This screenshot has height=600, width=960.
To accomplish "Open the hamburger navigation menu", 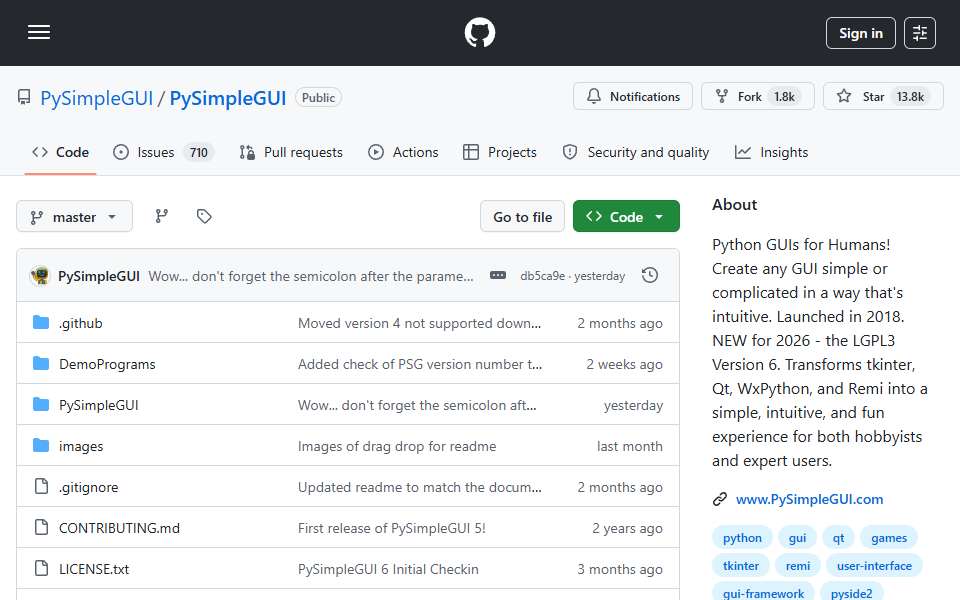I will tap(39, 32).
